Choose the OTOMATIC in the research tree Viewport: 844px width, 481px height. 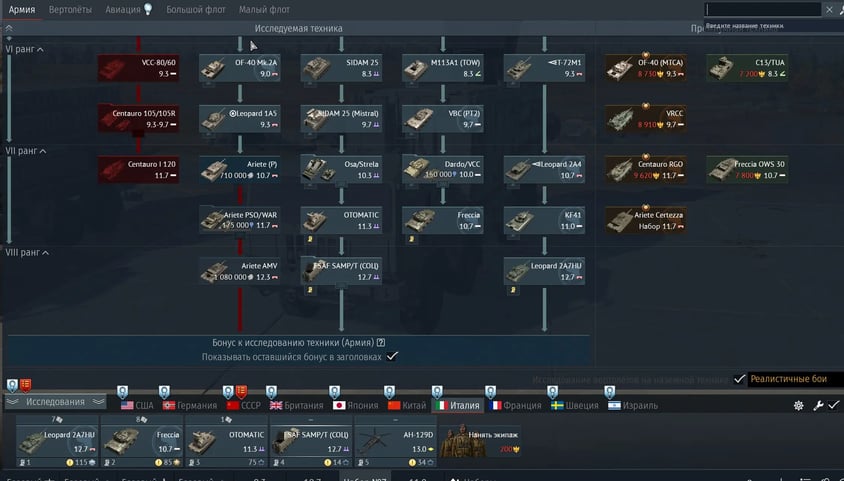(x=341, y=220)
